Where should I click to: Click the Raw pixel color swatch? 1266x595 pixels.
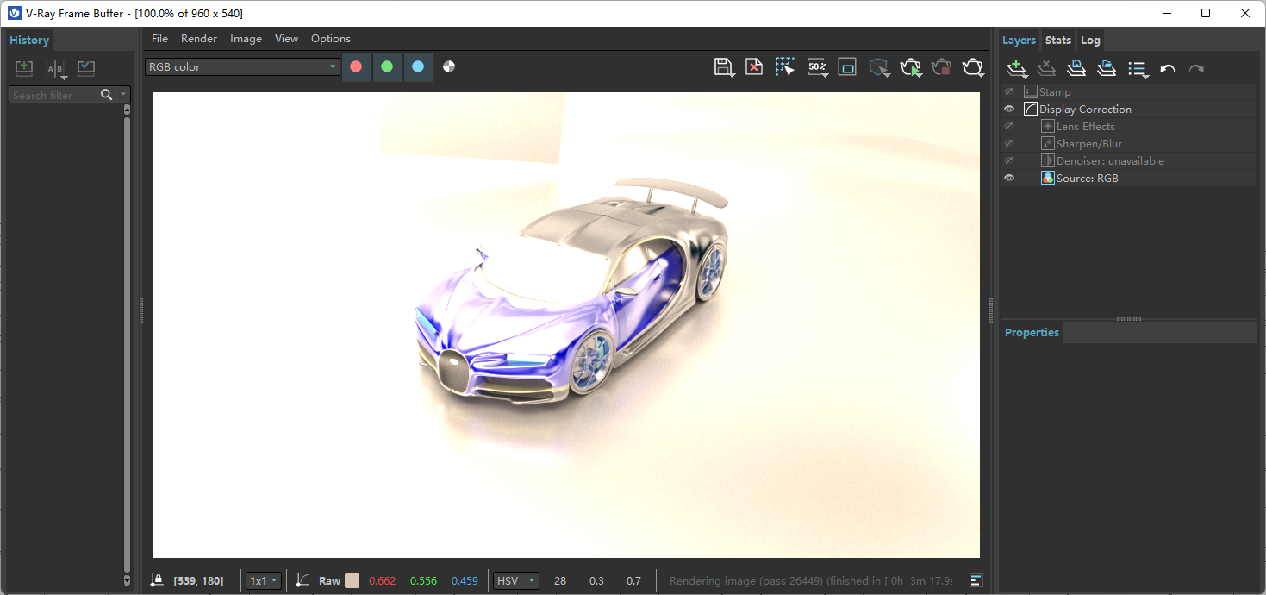352,581
